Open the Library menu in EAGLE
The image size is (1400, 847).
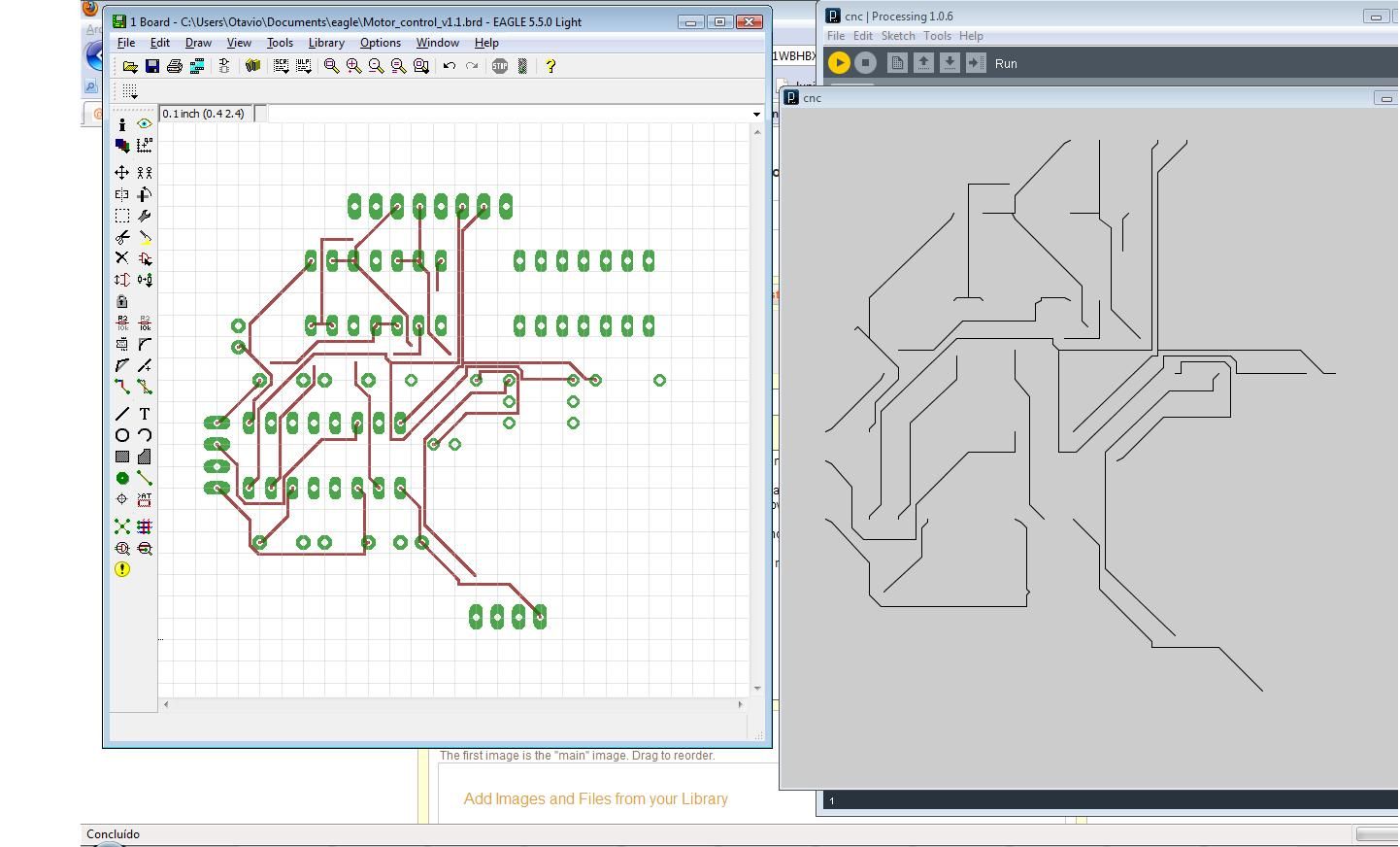(326, 43)
